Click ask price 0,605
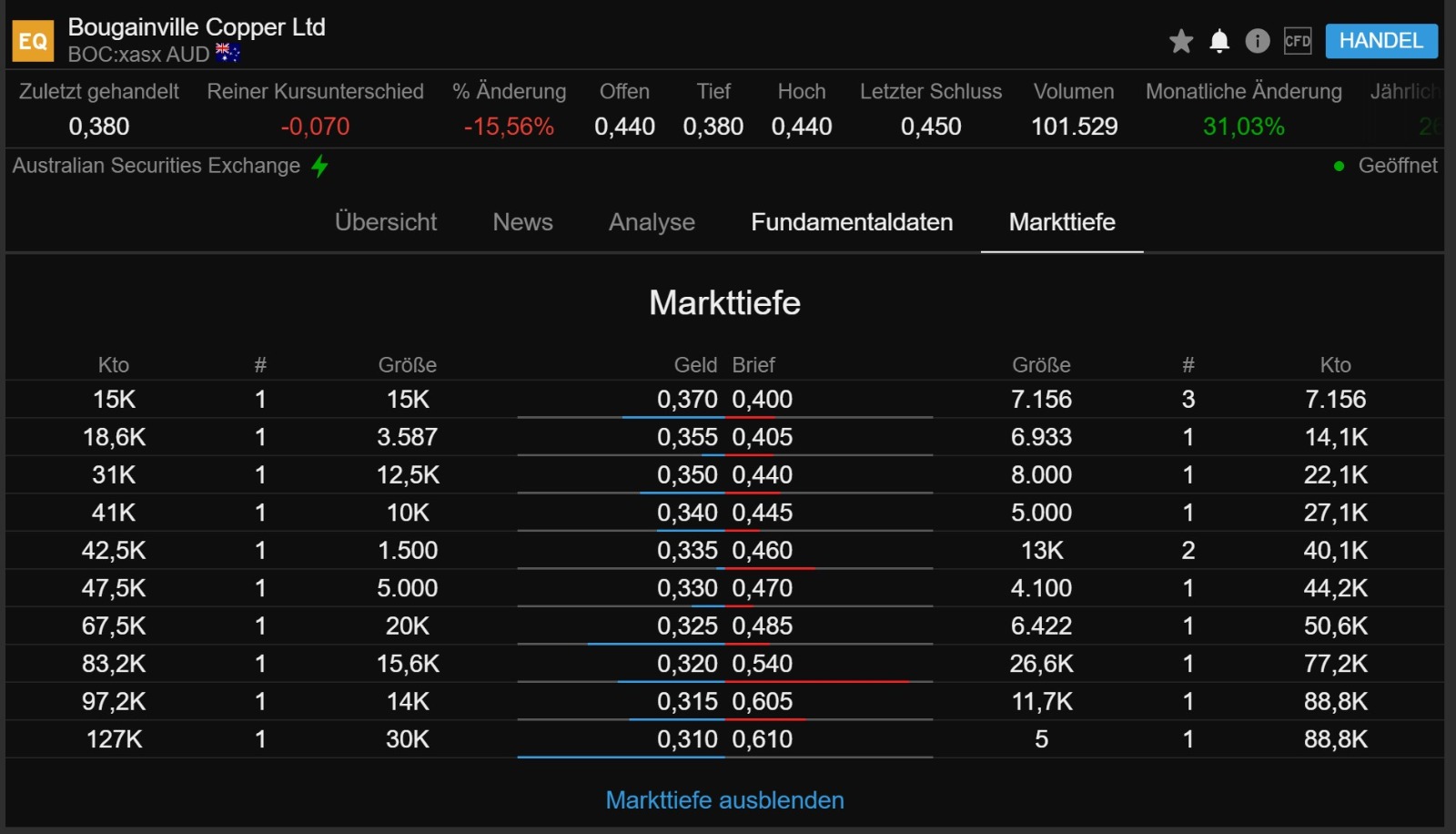This screenshot has height=834, width=1456. (763, 702)
